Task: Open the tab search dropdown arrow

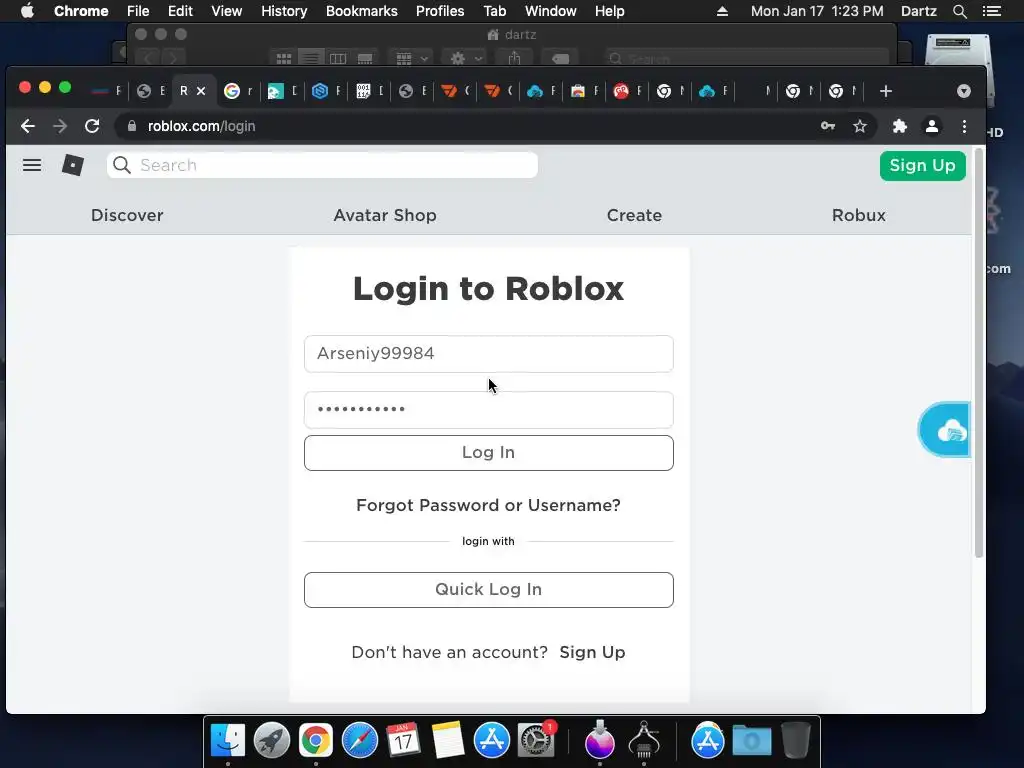Action: click(964, 91)
